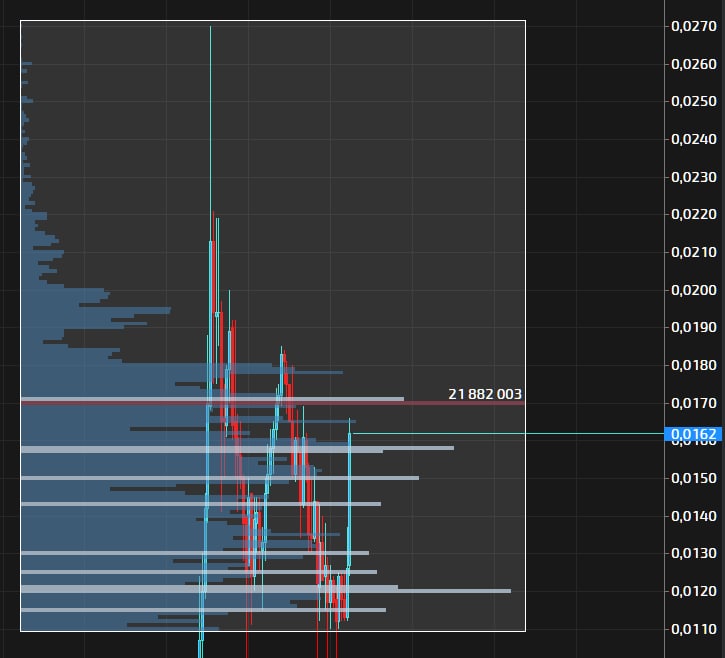The width and height of the screenshot is (725, 658).
Task: Click the 0,0220 price axis label
Action: point(694,214)
